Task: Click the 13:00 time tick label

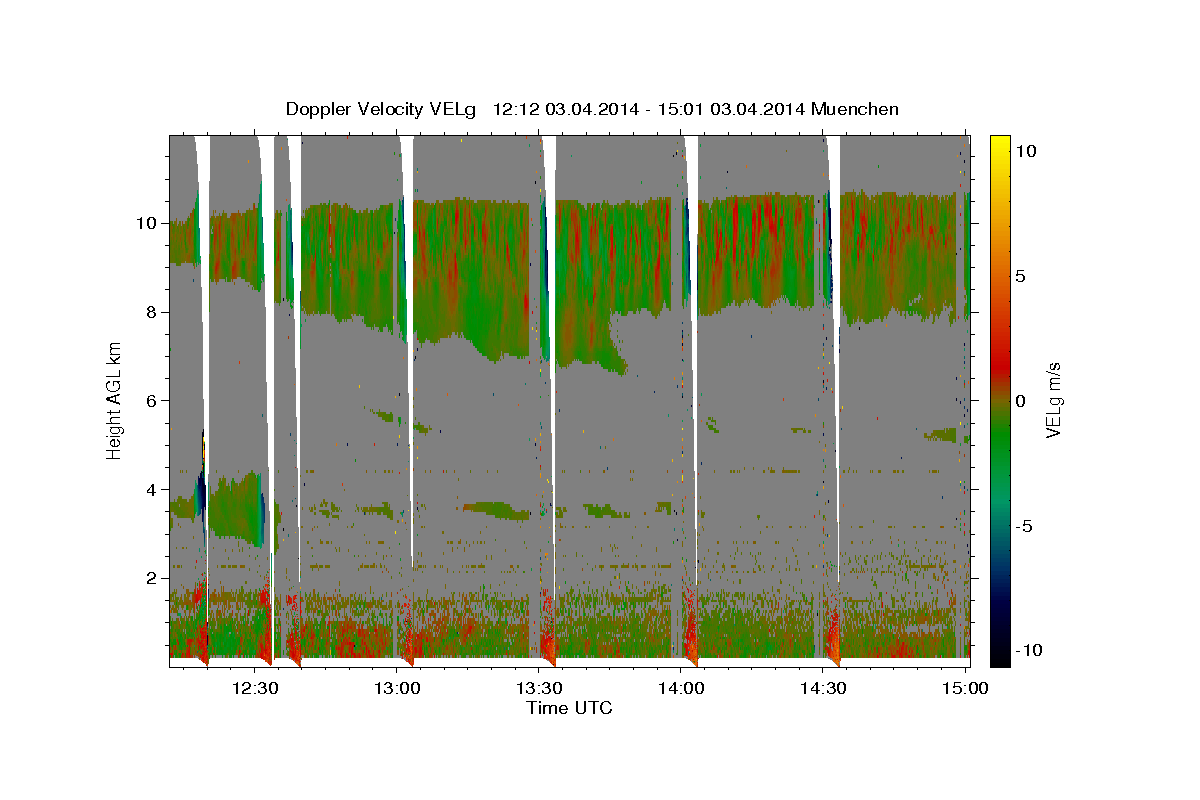Action: coord(397,688)
